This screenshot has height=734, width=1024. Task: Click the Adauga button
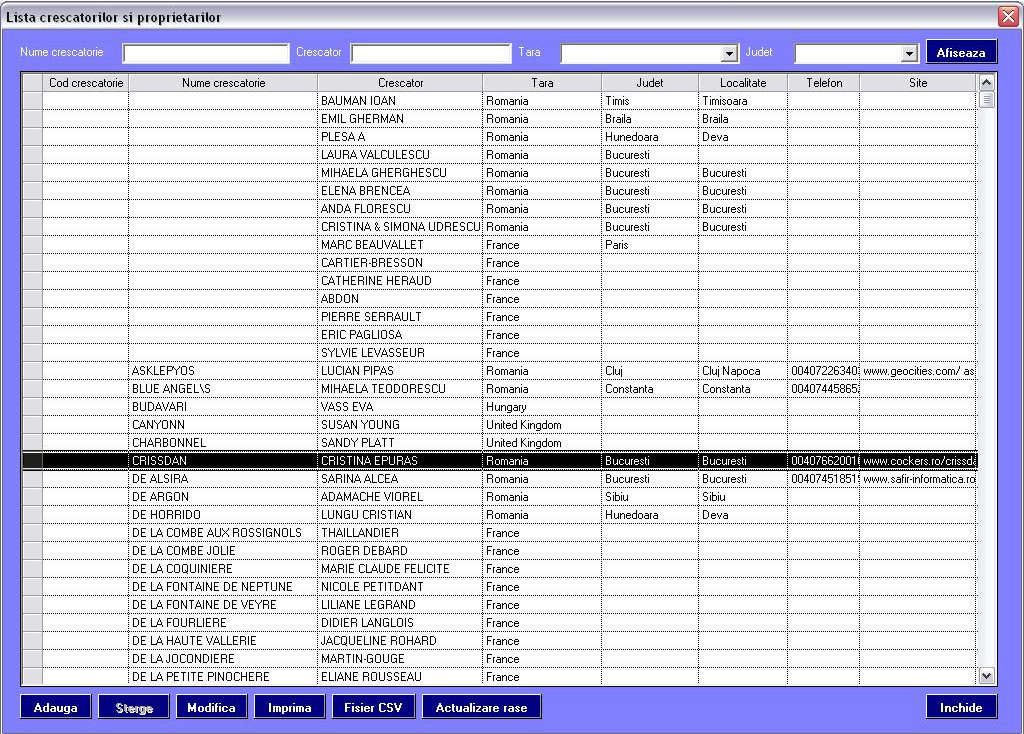pos(56,707)
